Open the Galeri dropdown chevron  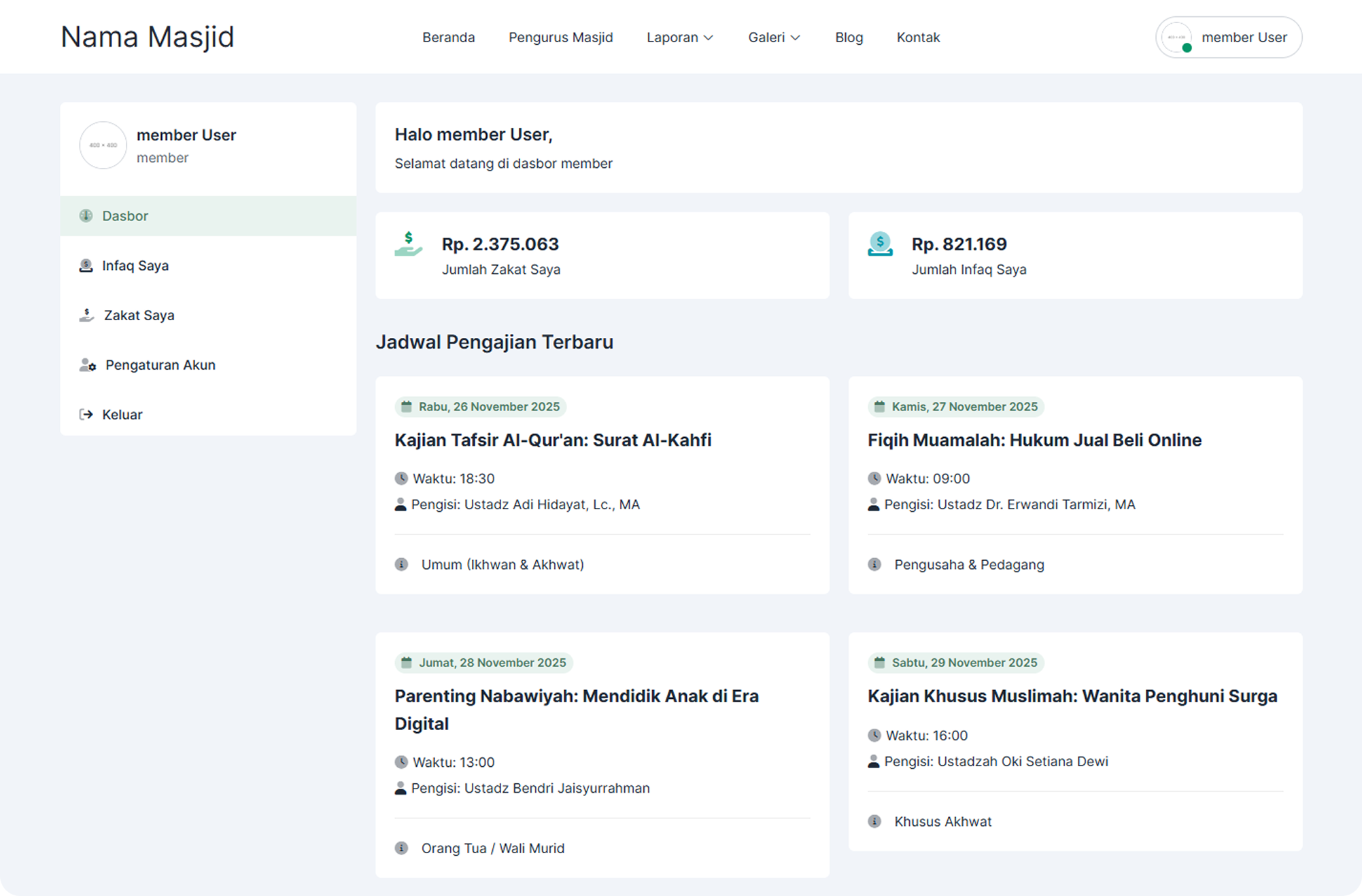(x=797, y=38)
